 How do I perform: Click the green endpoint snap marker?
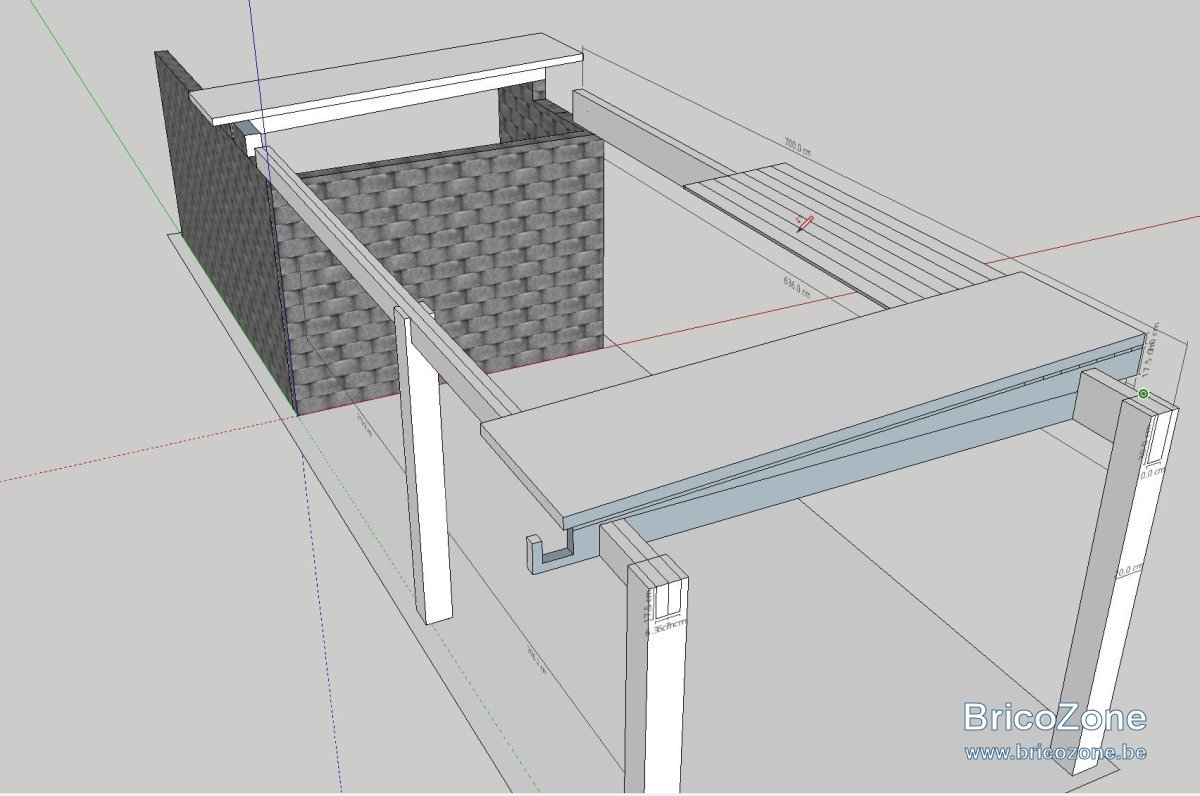click(1143, 394)
